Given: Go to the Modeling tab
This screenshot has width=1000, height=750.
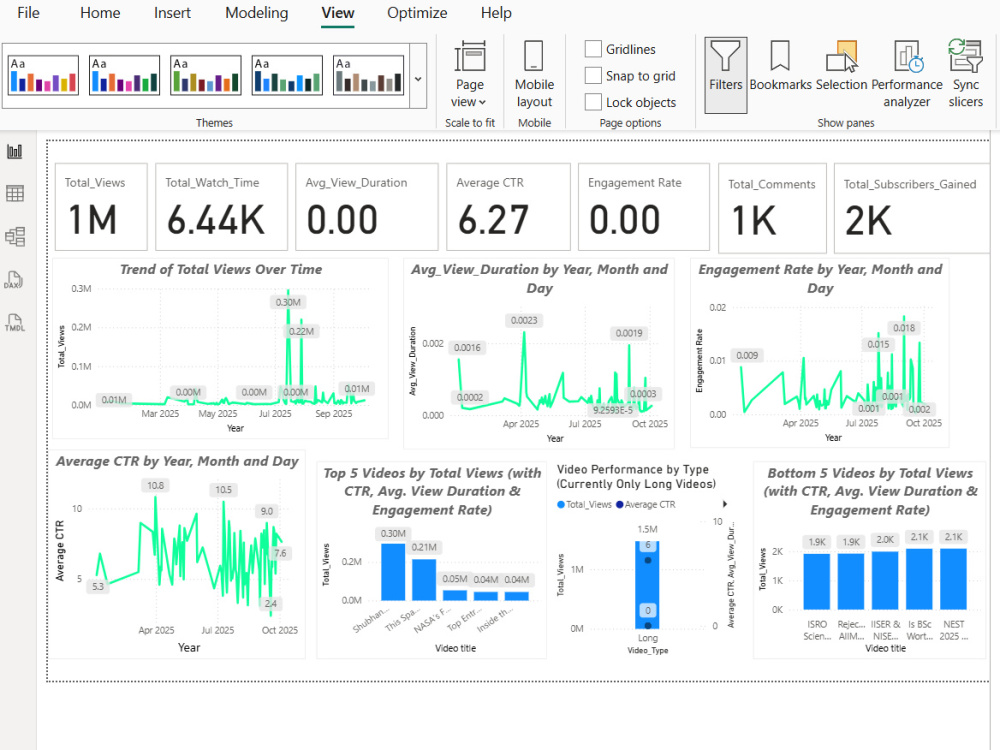Looking at the screenshot, I should [256, 13].
